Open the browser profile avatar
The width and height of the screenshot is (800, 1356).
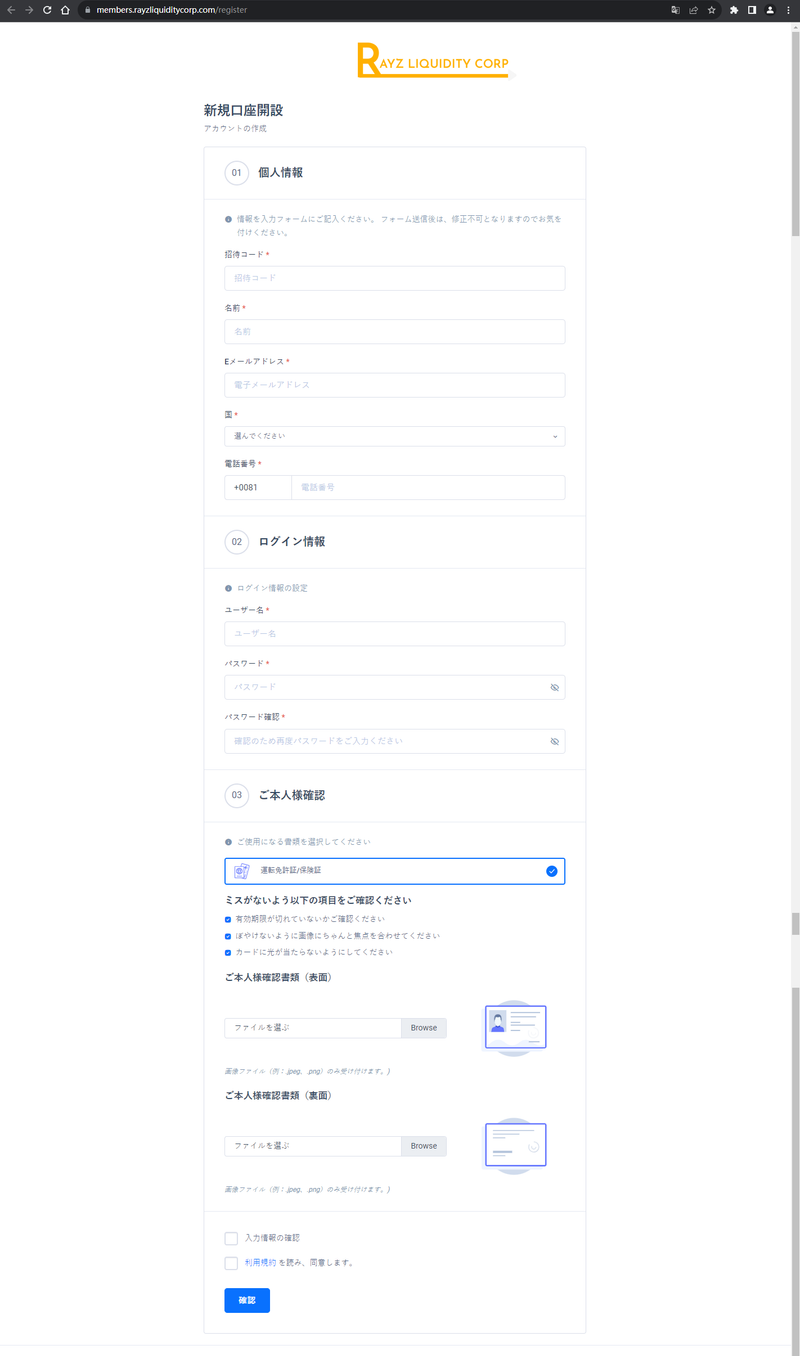point(770,10)
